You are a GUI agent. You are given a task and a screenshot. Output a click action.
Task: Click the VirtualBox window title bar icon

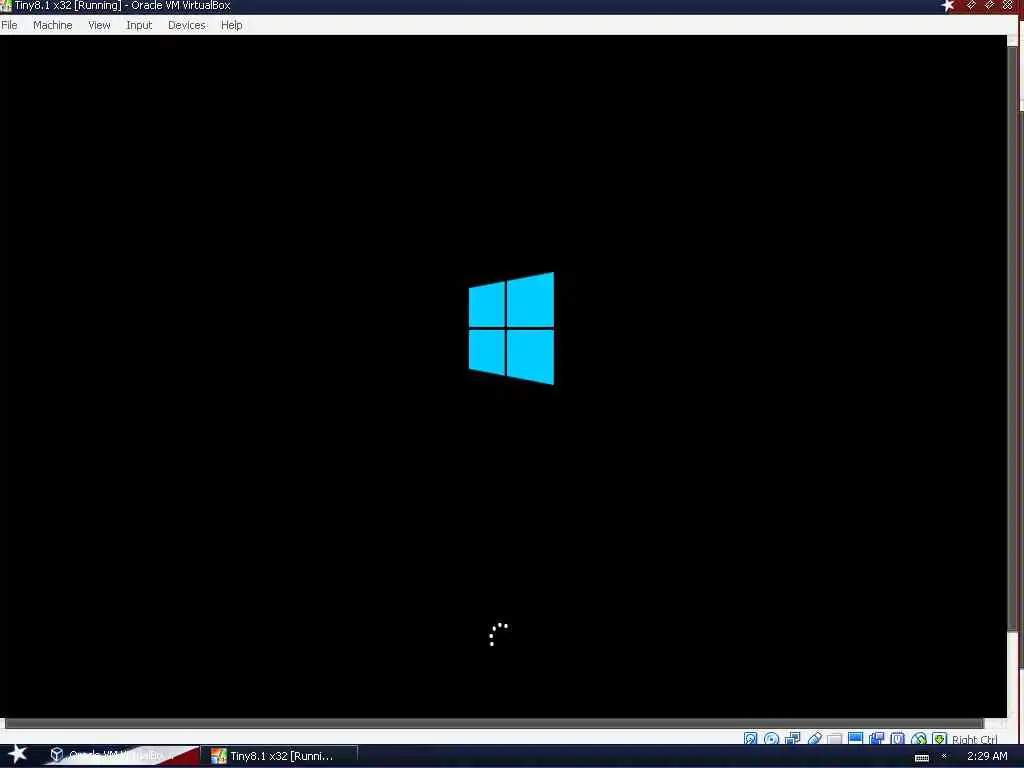(6, 6)
